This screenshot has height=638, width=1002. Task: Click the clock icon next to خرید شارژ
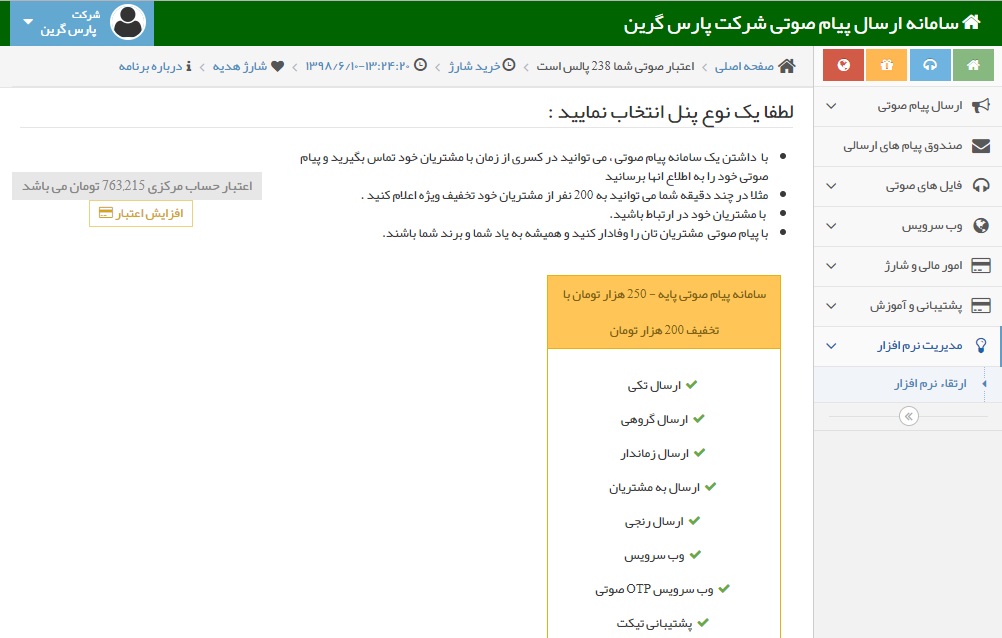[x=509, y=64]
